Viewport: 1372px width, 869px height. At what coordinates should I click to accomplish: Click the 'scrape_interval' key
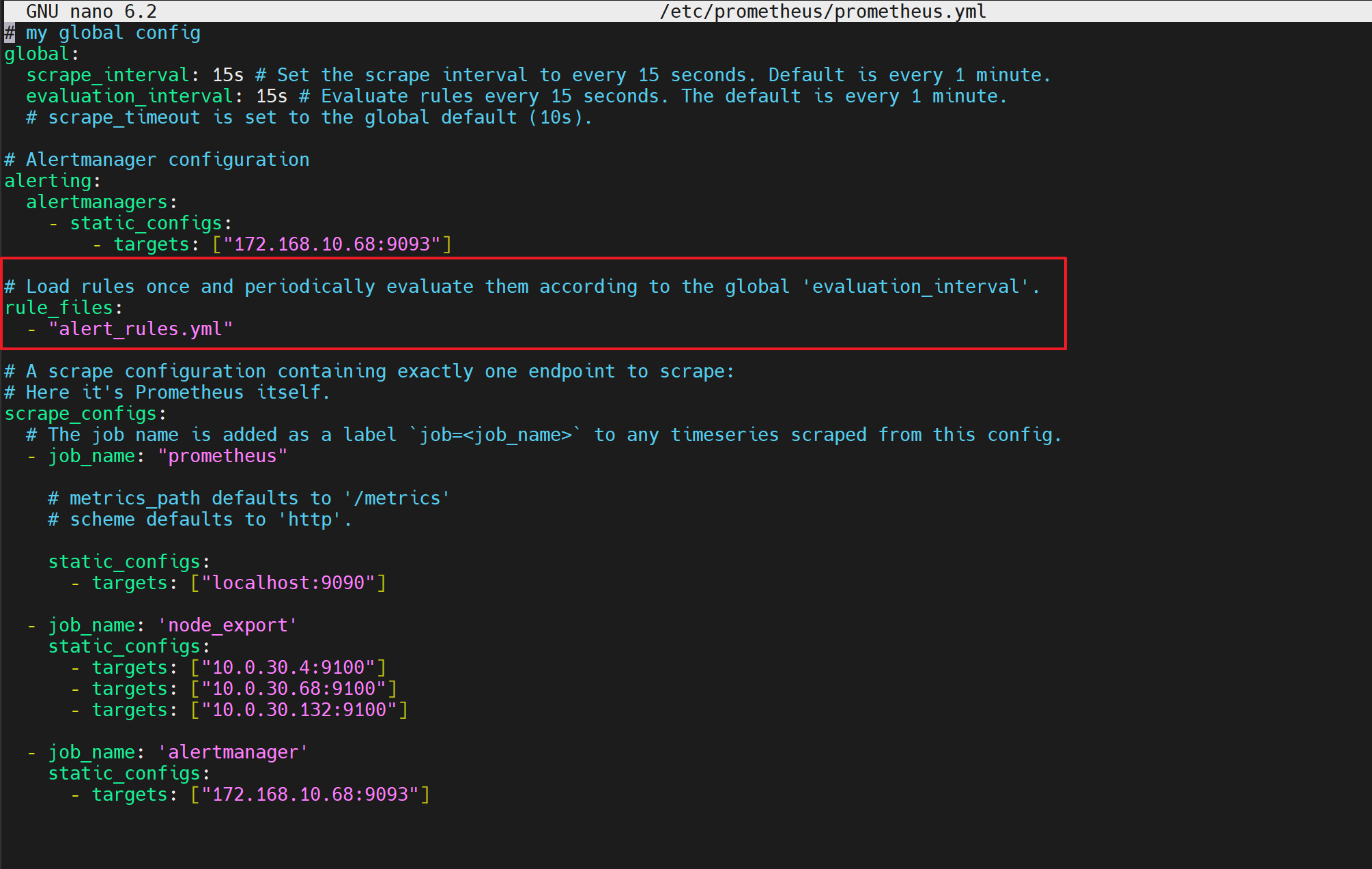[x=107, y=75]
